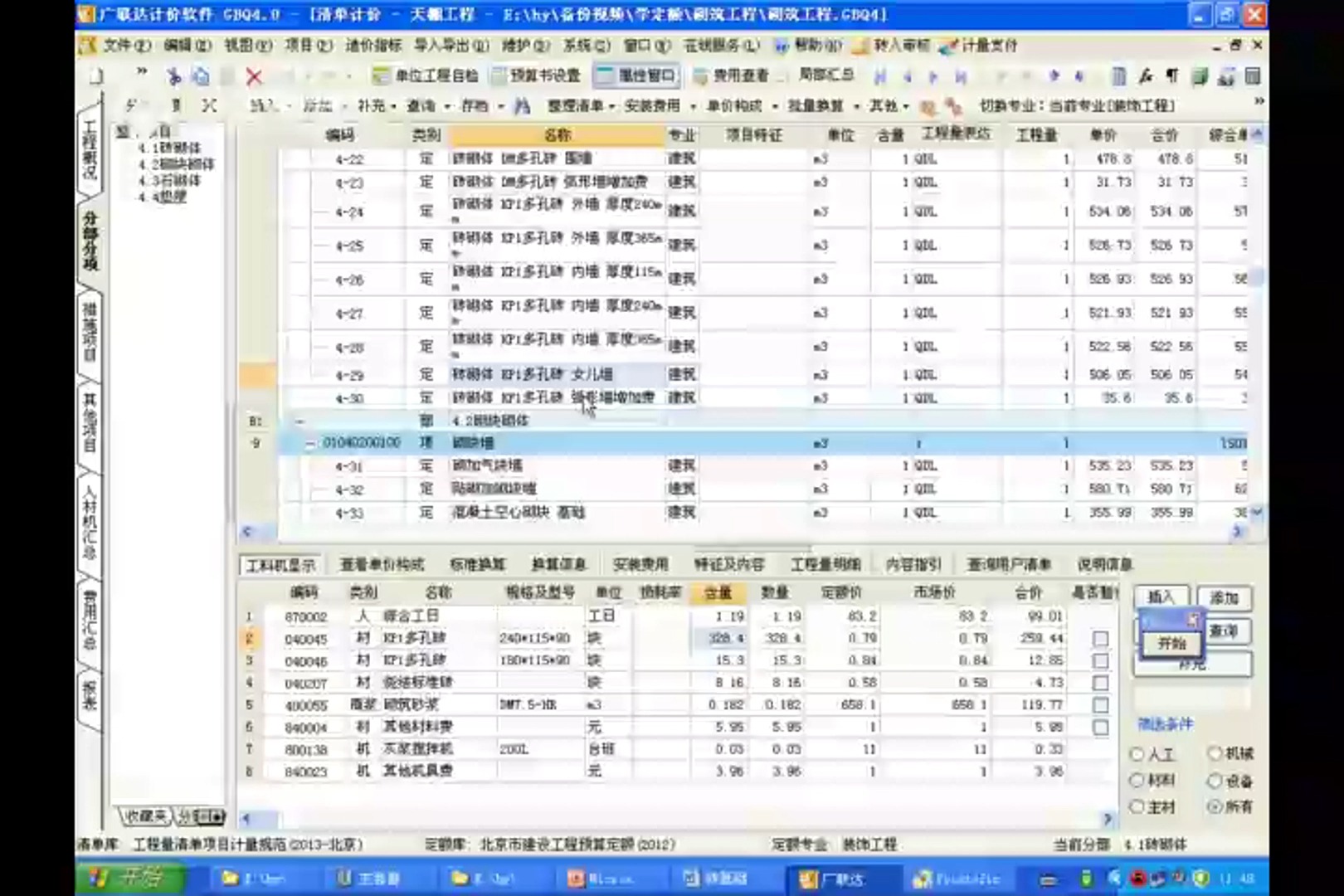The width and height of the screenshot is (1344, 896).
Task: Switch to 工程量明细 tab
Action: point(825,565)
